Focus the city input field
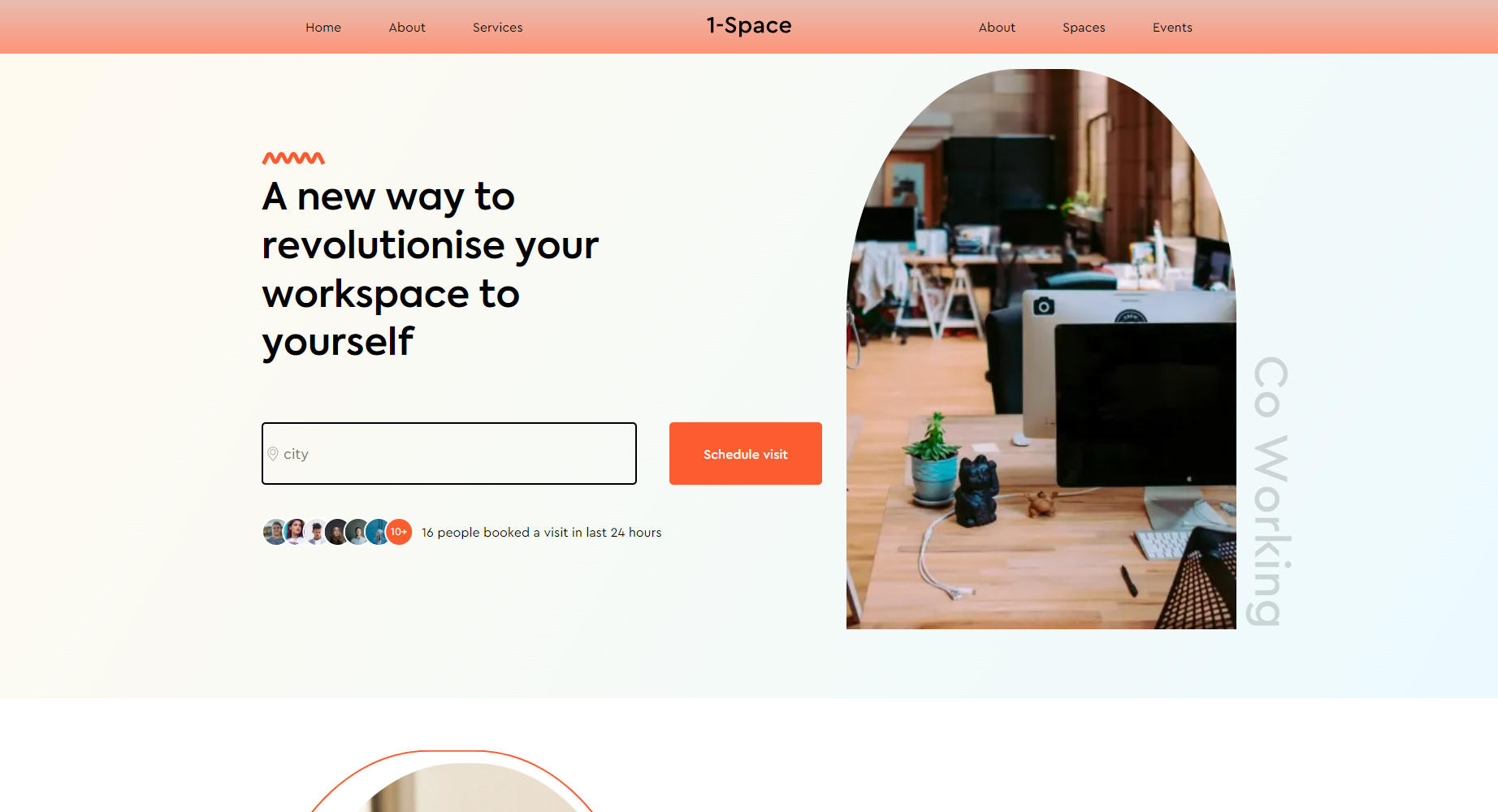This screenshot has width=1498, height=812. click(x=449, y=454)
